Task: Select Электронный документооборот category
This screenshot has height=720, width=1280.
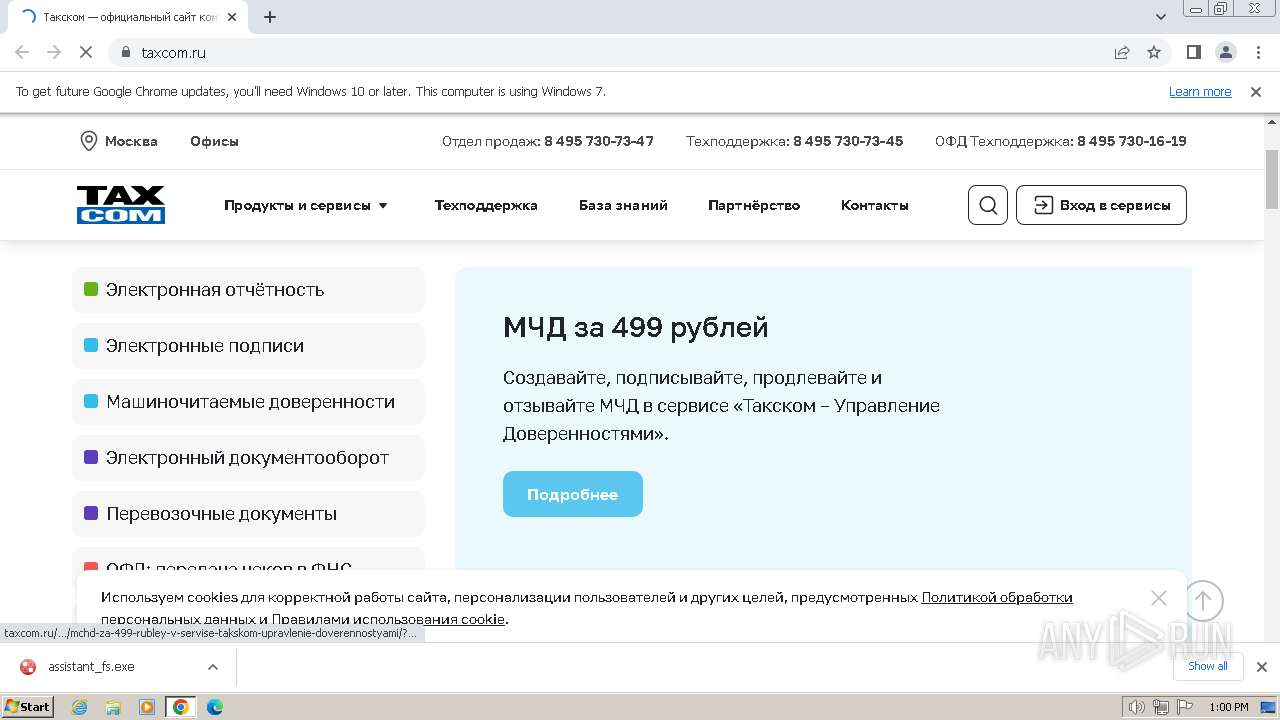Action: coord(248,458)
